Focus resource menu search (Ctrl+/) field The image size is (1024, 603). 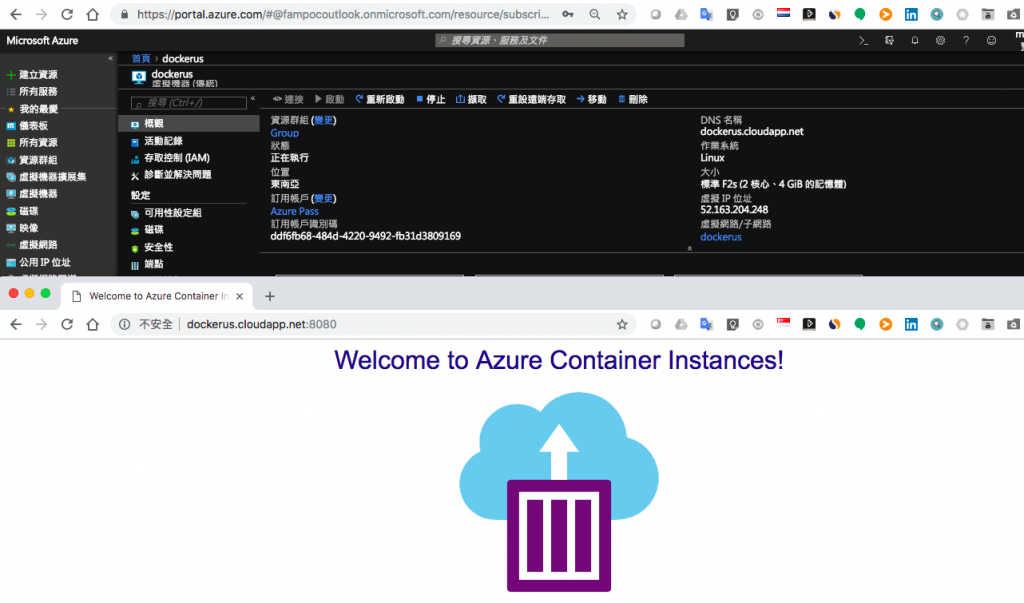[189, 103]
